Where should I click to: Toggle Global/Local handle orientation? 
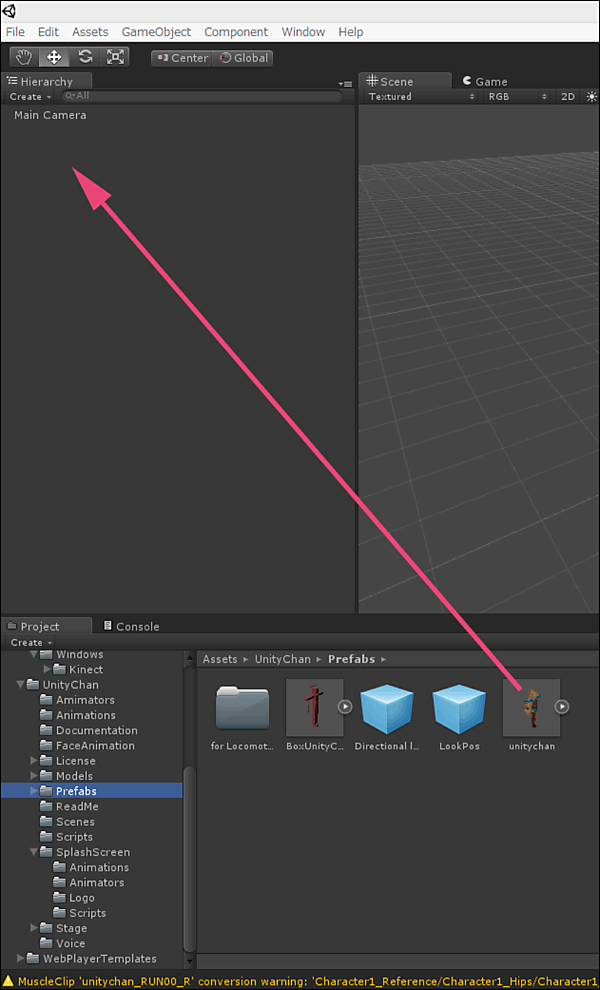pos(243,58)
